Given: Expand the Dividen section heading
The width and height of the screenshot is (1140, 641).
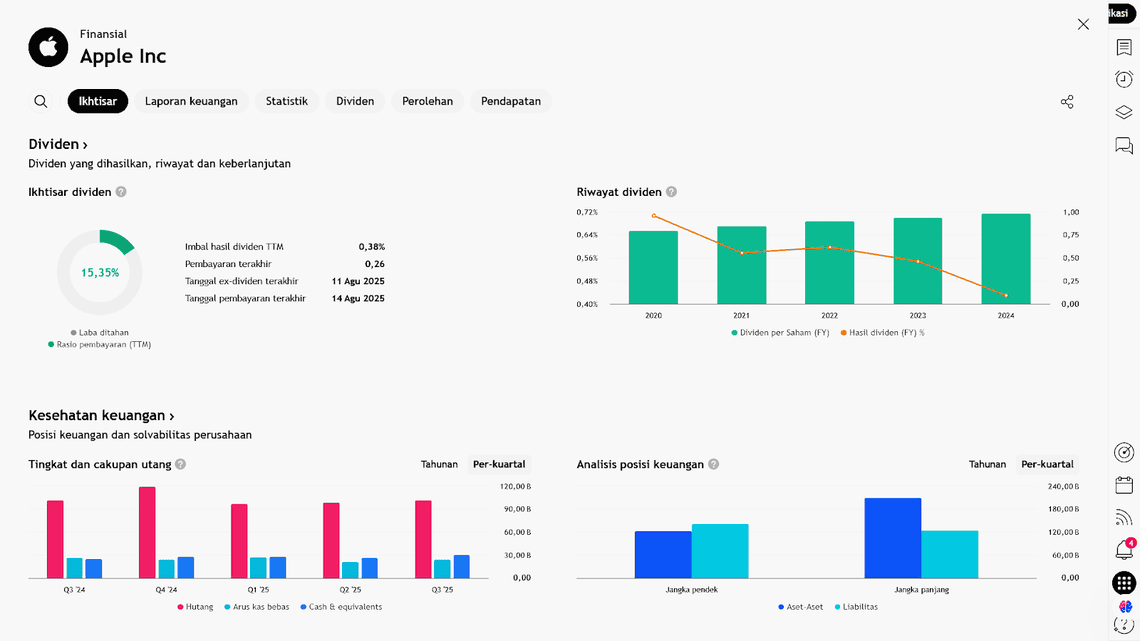Looking at the screenshot, I should coord(58,145).
